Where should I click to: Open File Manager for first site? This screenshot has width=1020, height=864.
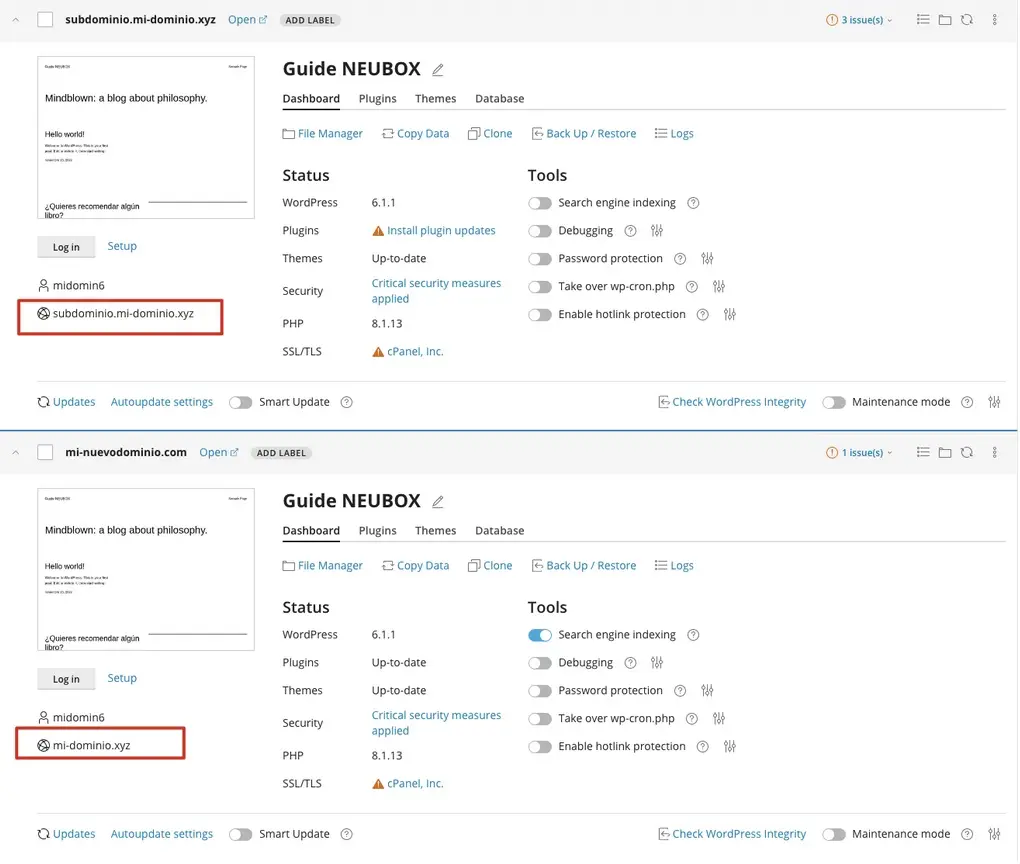coord(323,133)
